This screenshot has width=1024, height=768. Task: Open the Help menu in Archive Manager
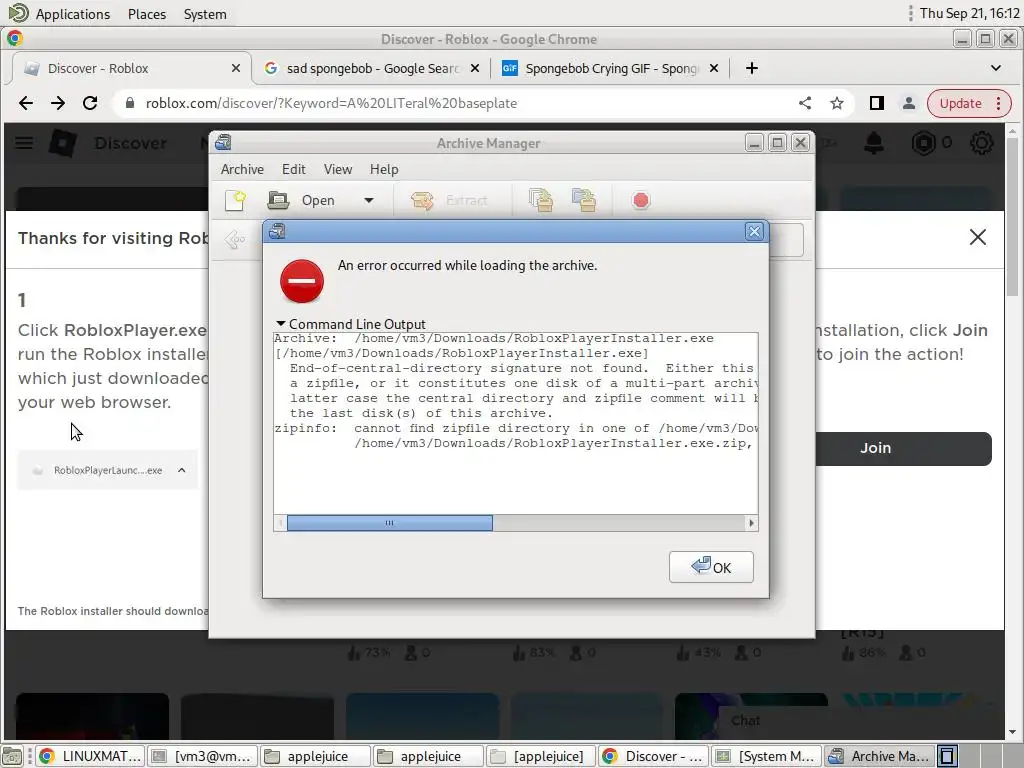pyautogui.click(x=384, y=169)
